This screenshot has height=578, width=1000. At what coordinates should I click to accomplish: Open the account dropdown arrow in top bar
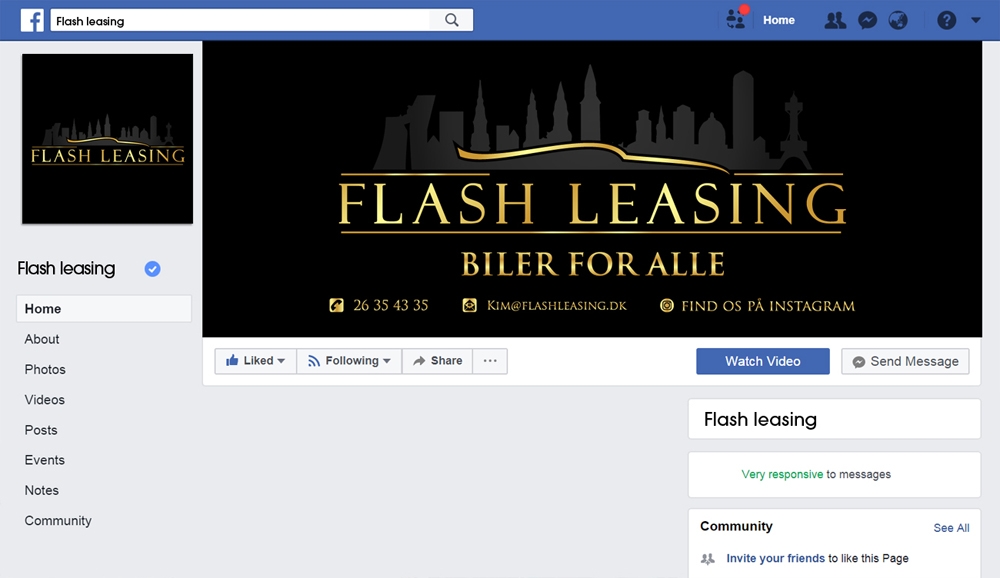click(976, 20)
